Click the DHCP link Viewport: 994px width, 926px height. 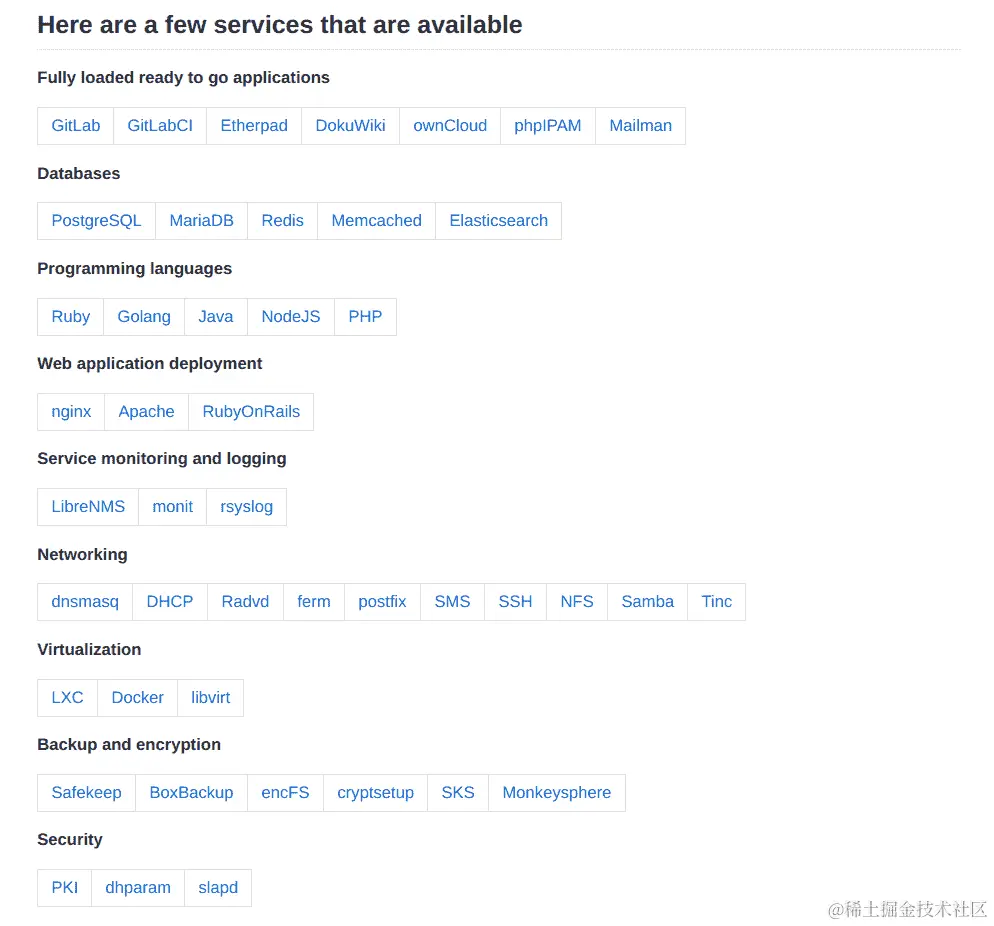click(170, 602)
